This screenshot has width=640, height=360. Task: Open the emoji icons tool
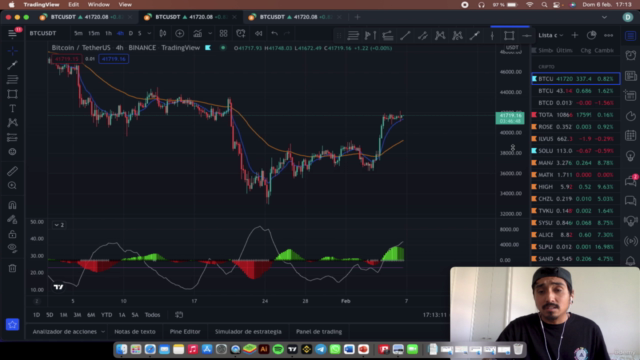click(x=12, y=151)
